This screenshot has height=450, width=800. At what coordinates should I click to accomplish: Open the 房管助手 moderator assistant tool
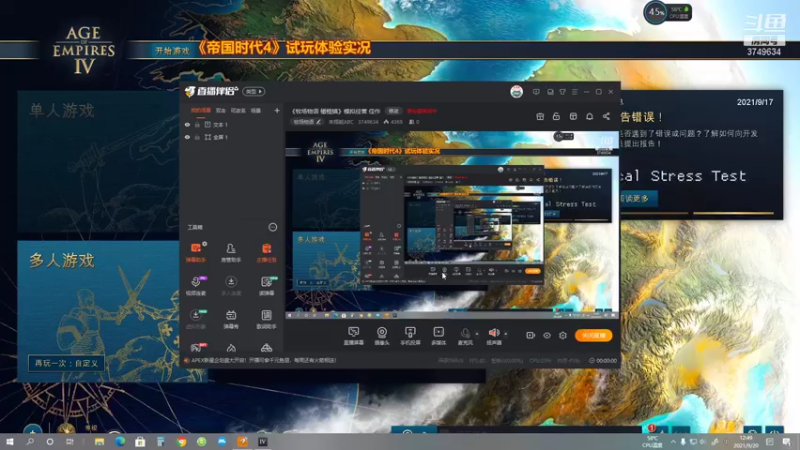[231, 252]
